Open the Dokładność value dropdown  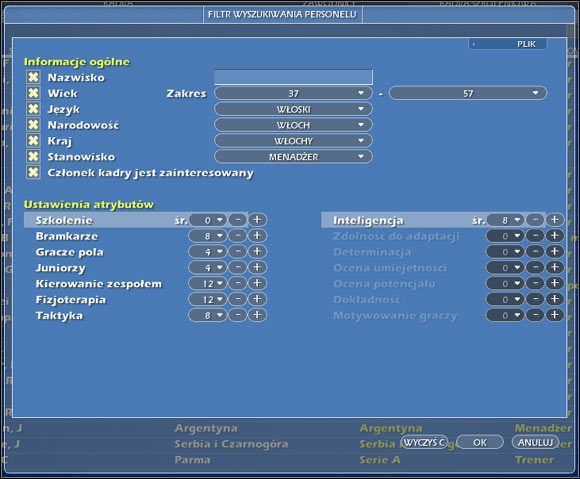[505, 300]
